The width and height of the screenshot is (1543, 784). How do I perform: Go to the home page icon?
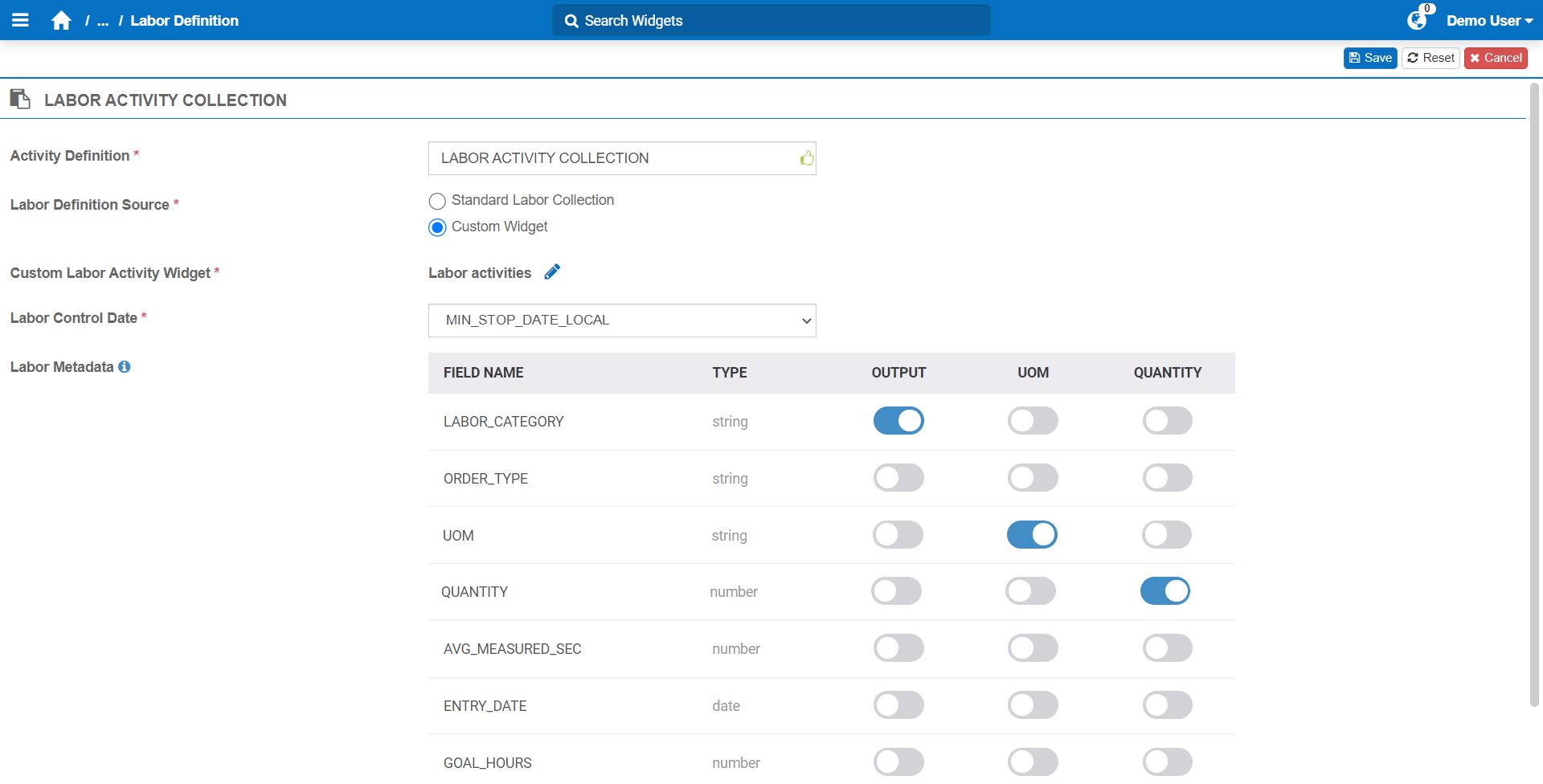click(61, 21)
